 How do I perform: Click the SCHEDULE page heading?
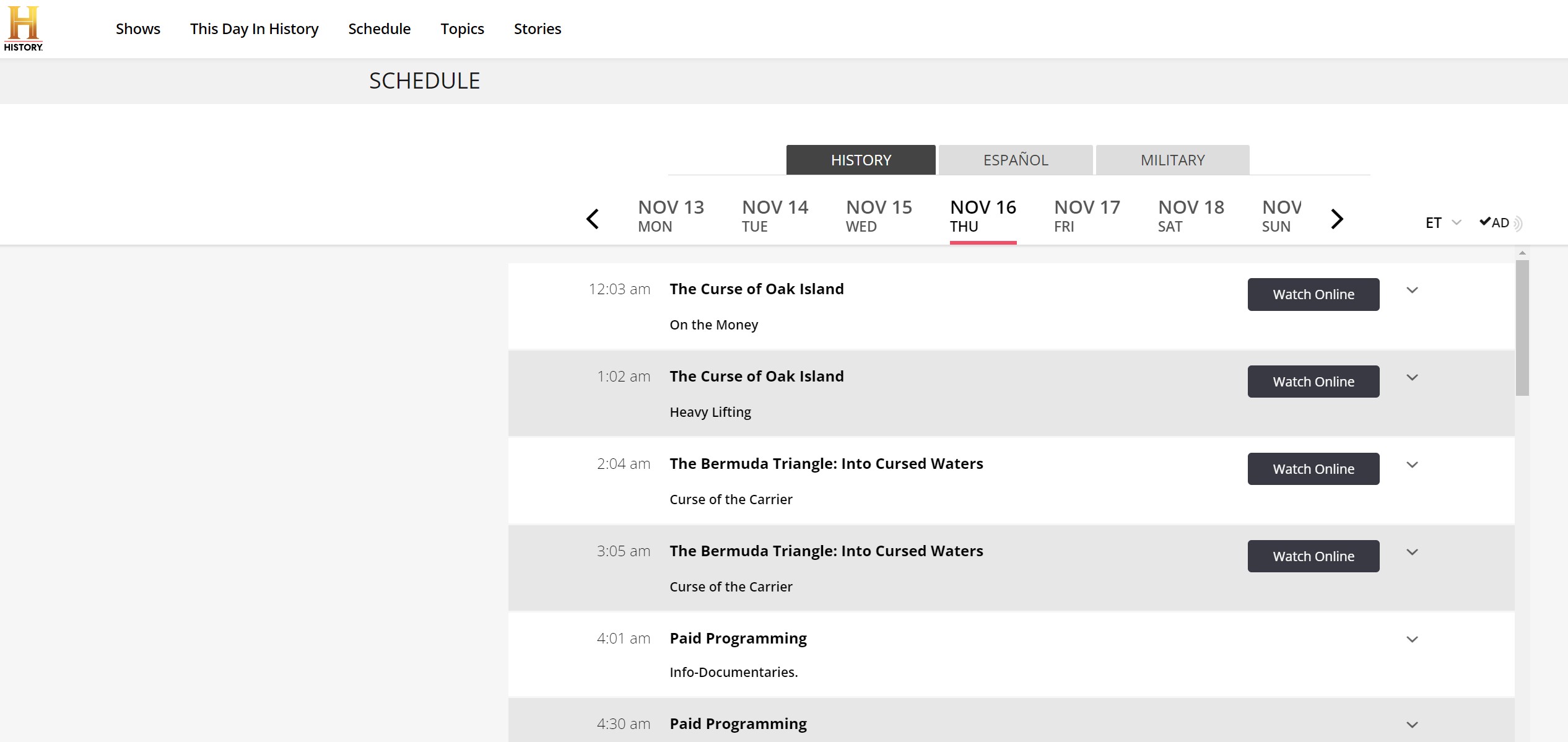[x=424, y=81]
